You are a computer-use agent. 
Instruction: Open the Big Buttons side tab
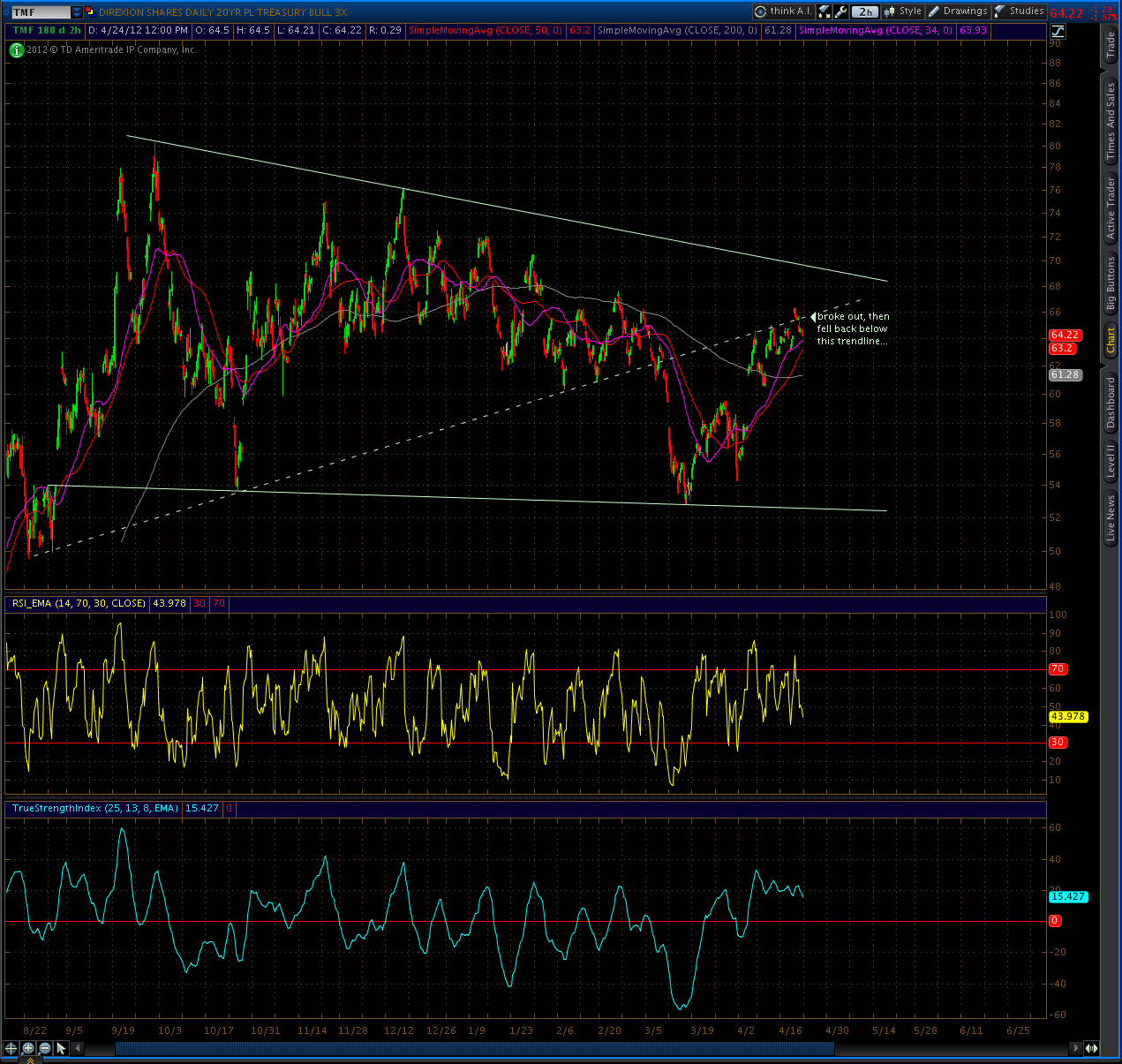(1111, 283)
